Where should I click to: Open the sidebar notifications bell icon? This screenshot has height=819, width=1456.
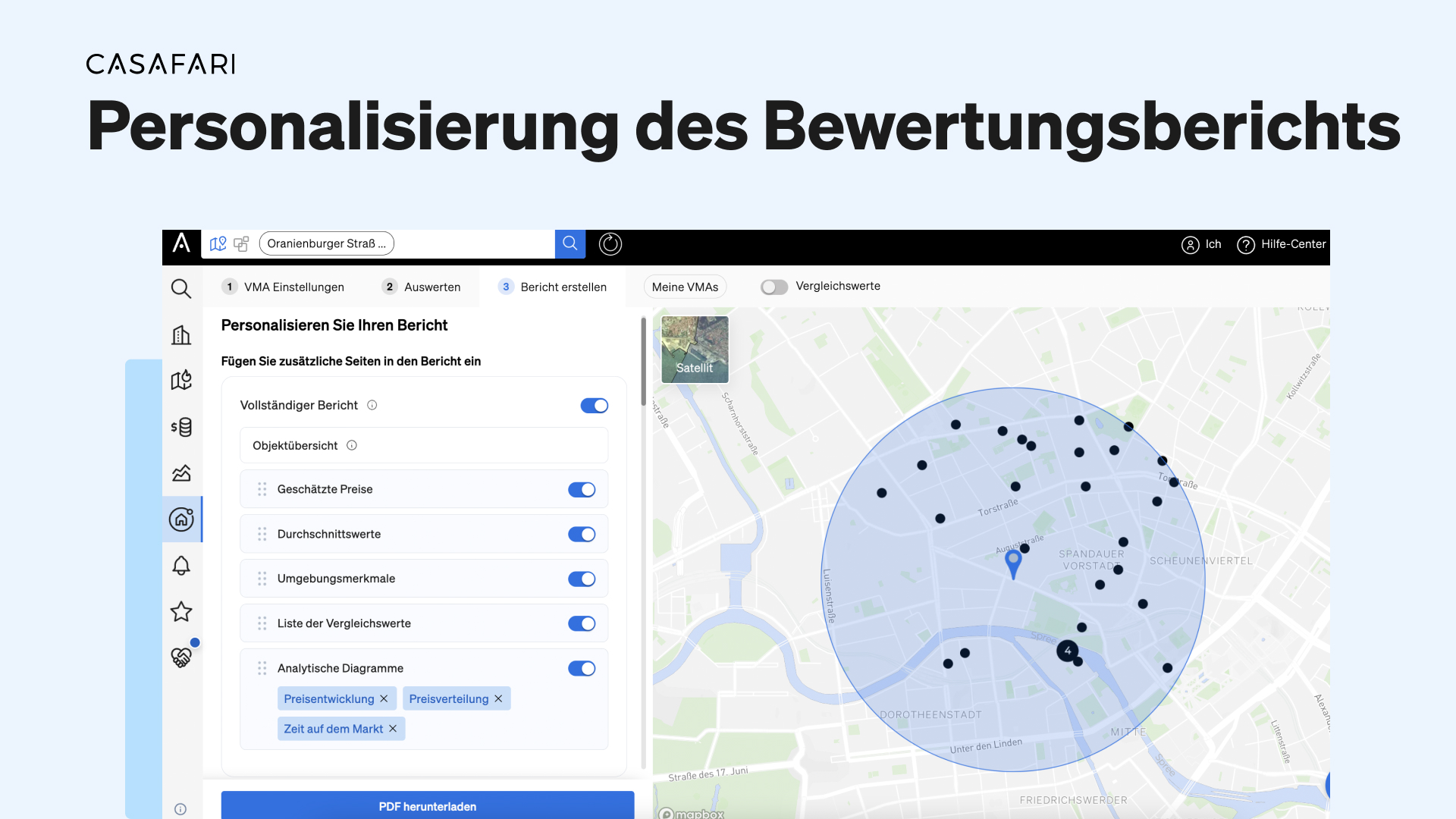click(181, 566)
